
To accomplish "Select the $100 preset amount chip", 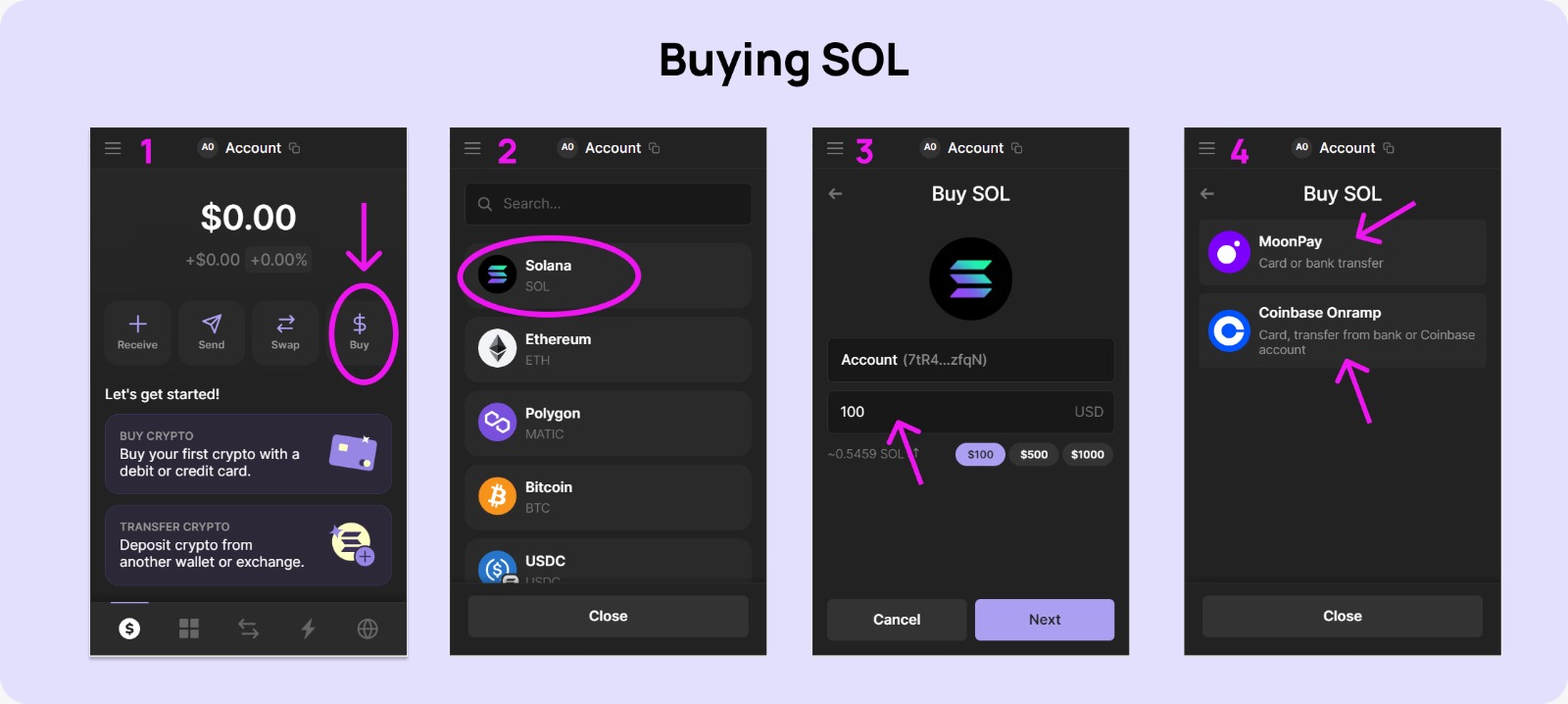I will click(980, 454).
